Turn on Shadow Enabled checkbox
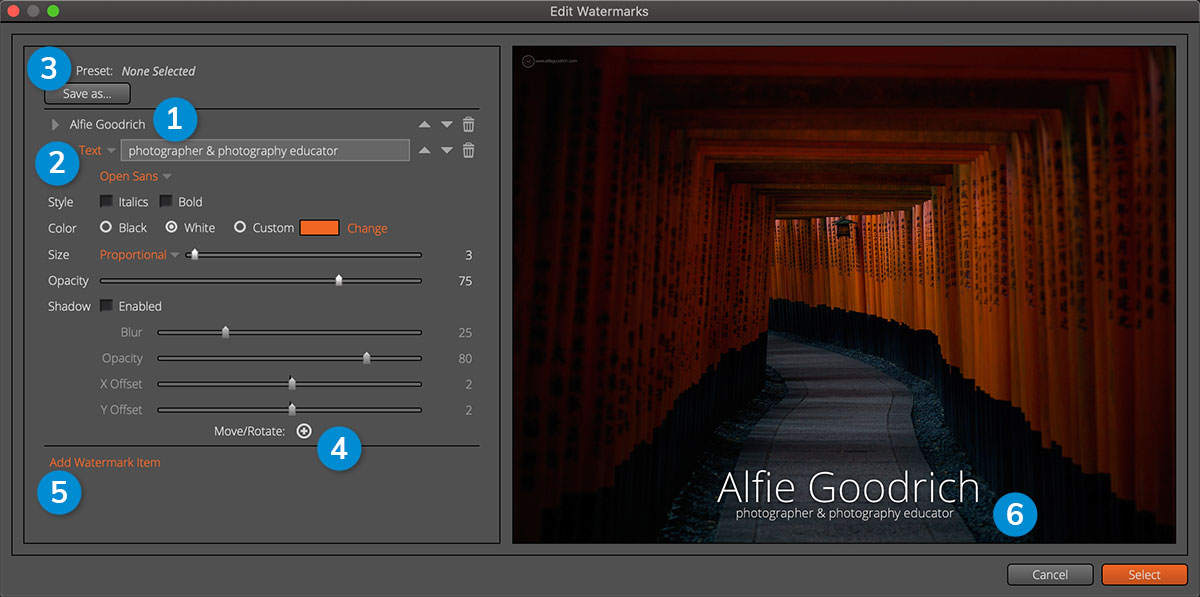Screen dimensions: 1200x597 106,306
